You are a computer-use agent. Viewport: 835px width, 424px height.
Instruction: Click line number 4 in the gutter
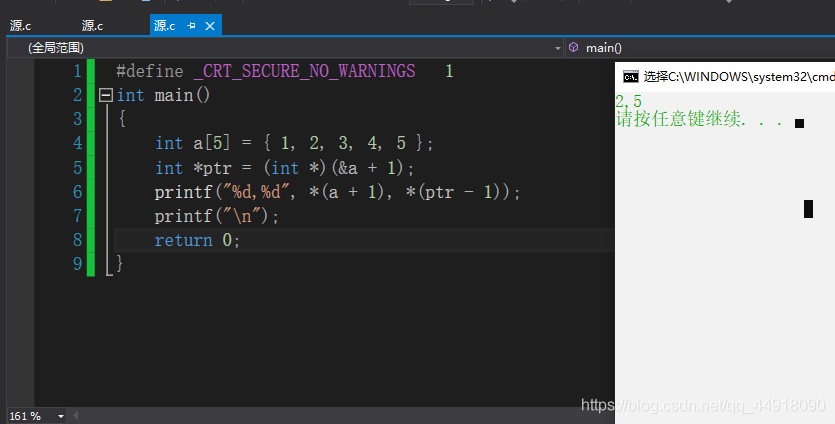tap(78, 143)
